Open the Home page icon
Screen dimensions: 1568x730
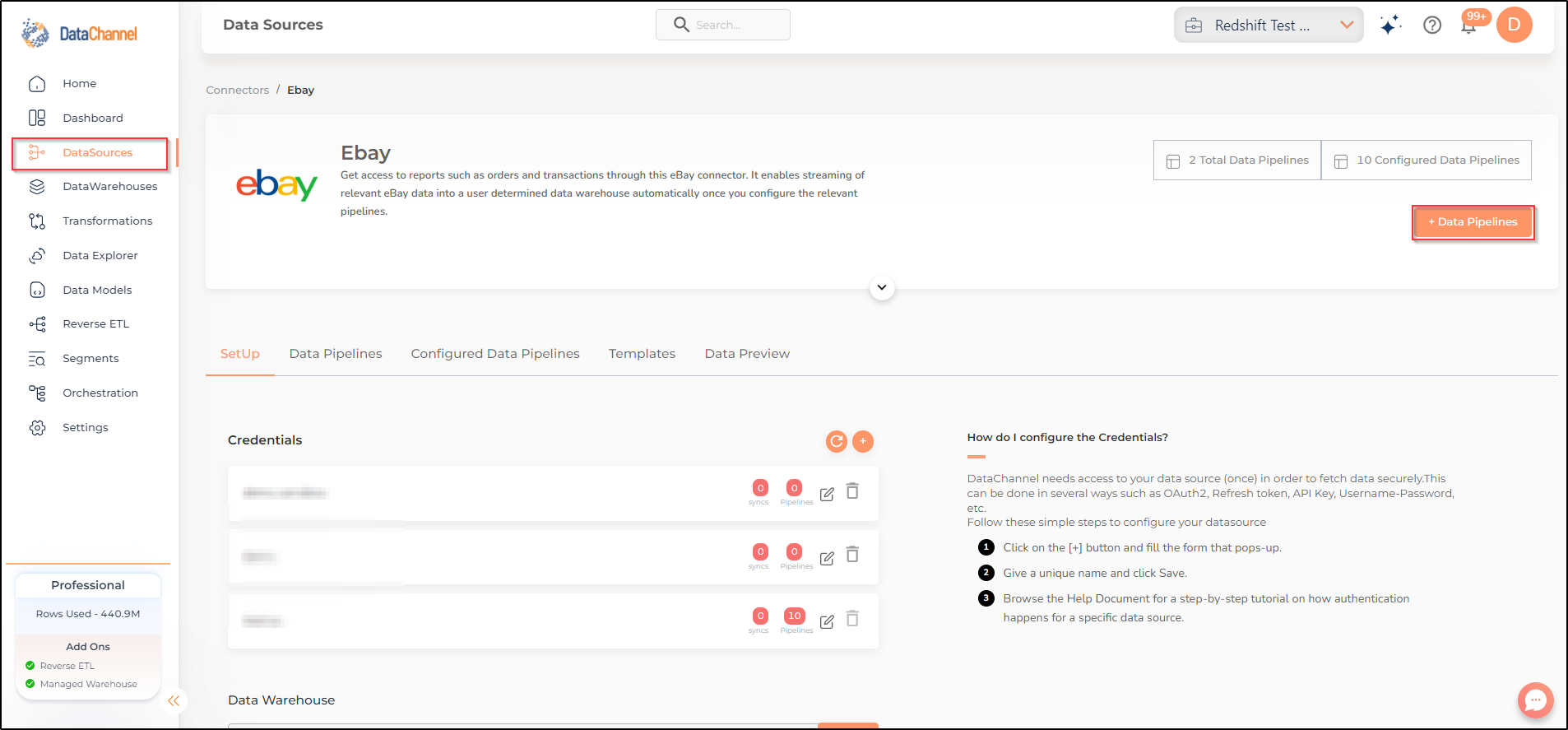(37, 84)
